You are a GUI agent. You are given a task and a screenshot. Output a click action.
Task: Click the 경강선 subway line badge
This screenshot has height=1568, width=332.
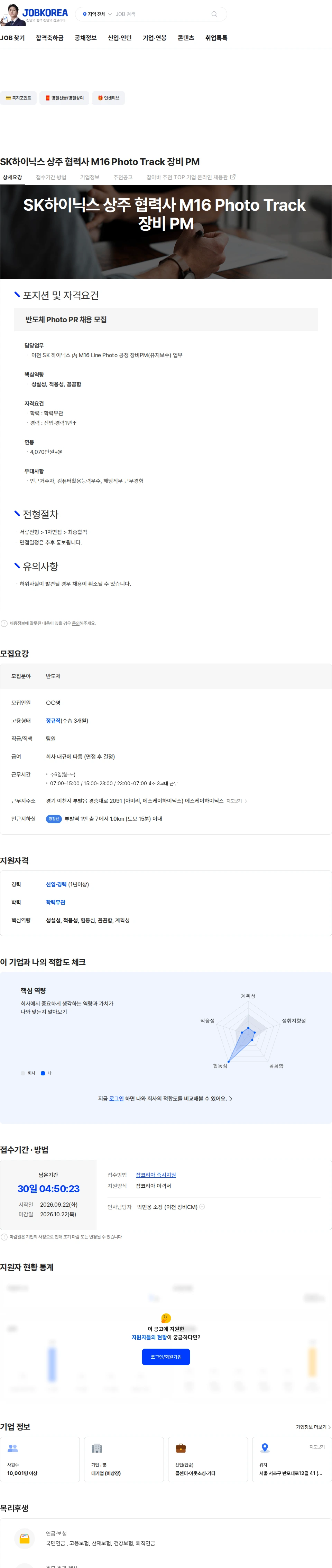point(54,819)
